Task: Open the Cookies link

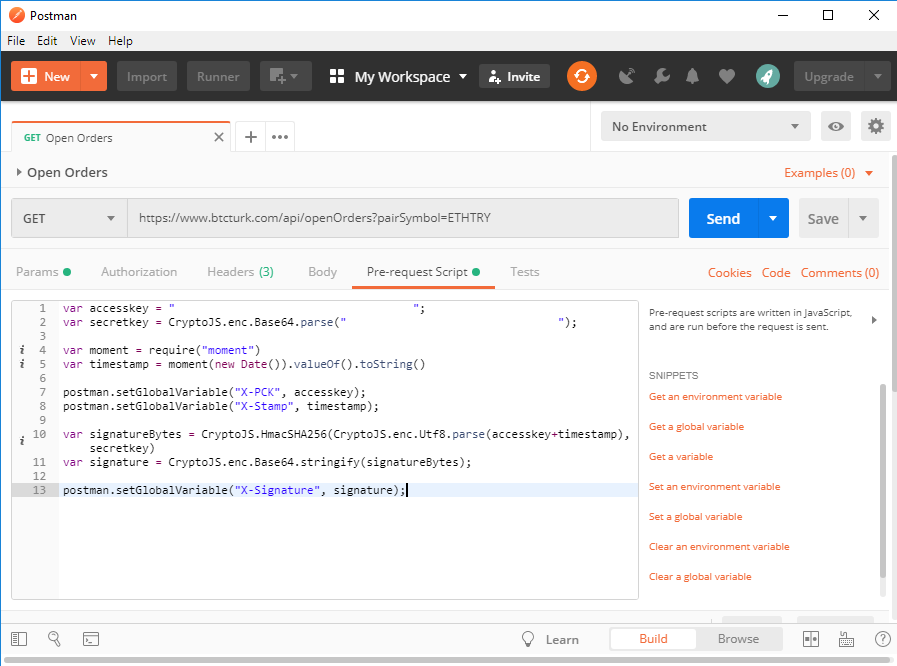Action: (729, 273)
